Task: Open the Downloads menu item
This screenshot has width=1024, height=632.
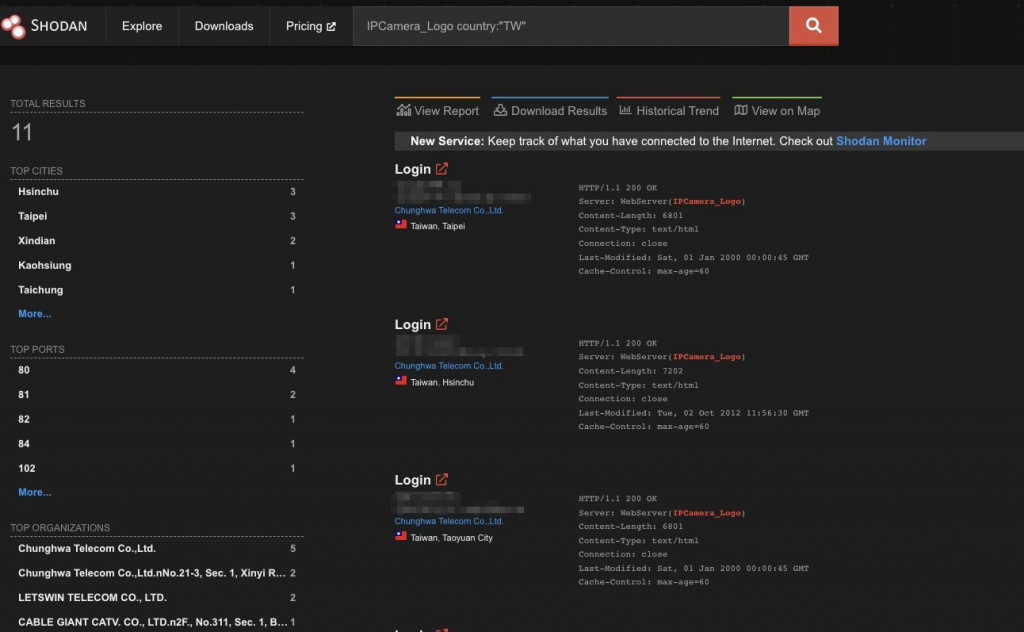Action: tap(224, 26)
